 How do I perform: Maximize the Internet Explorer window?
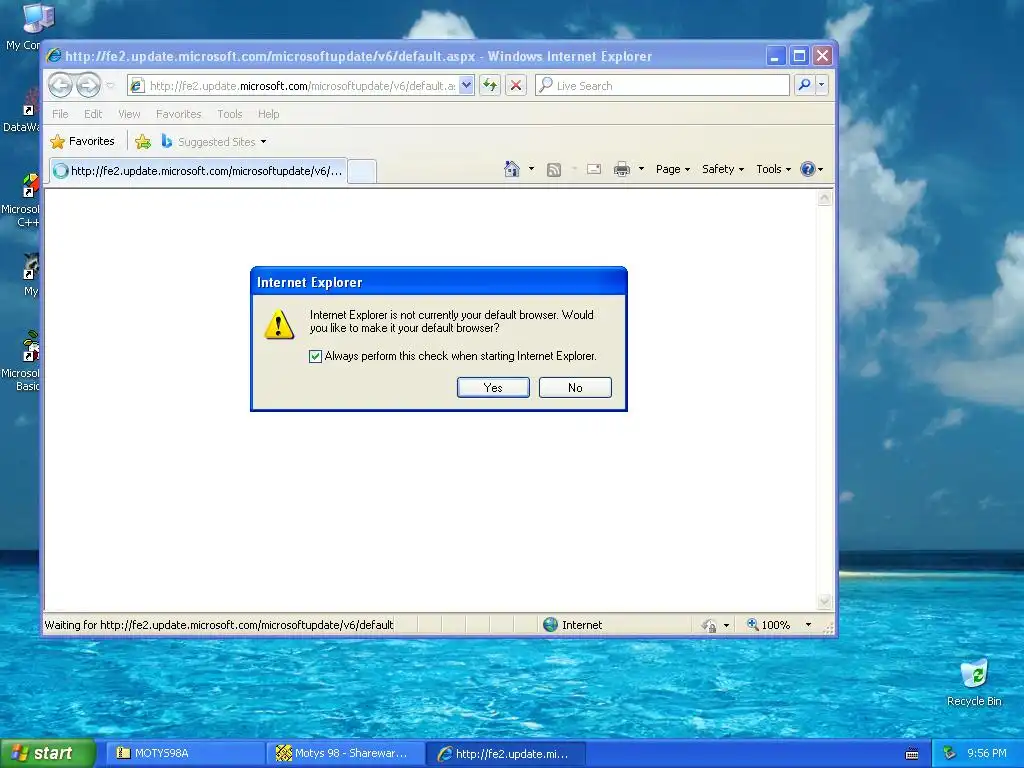[799, 56]
